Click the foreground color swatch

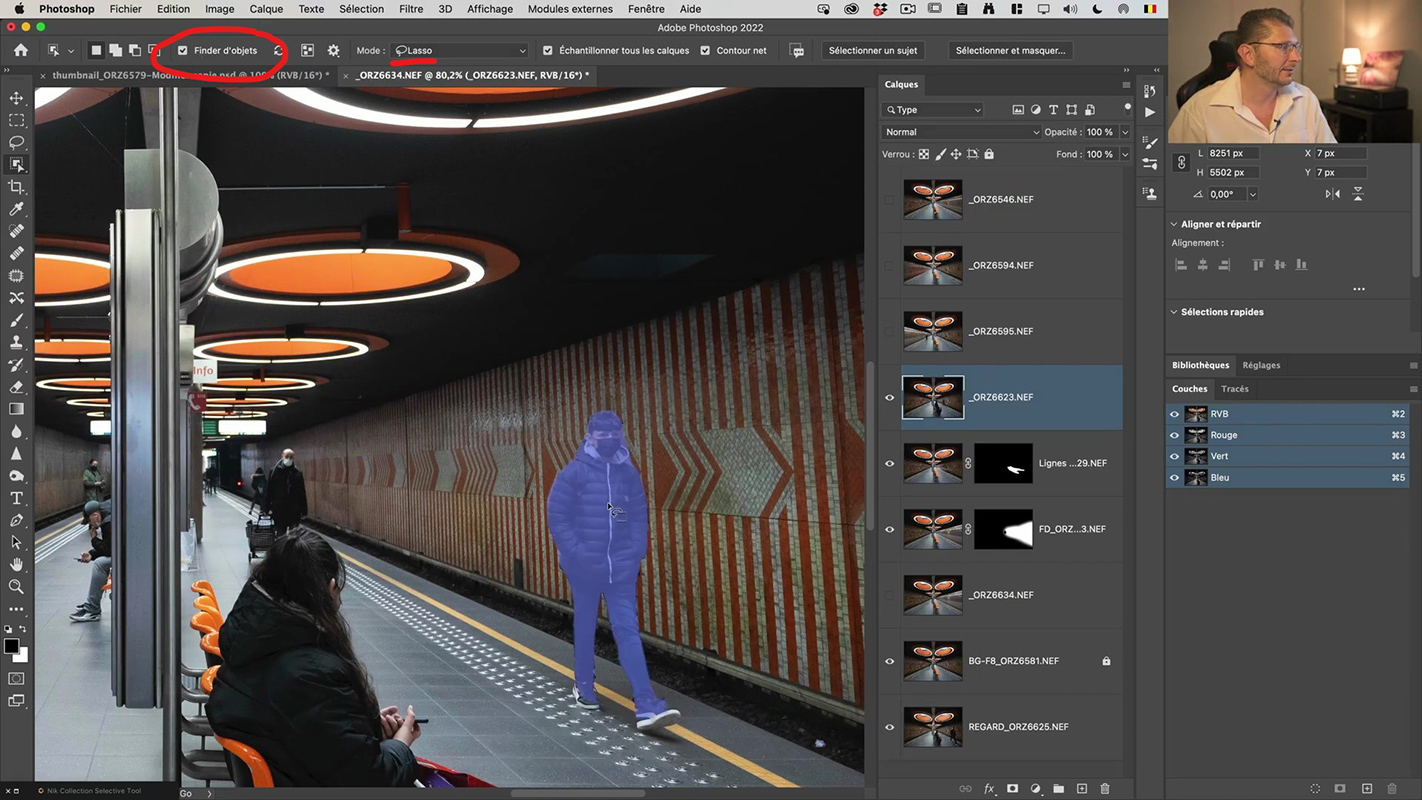11,647
